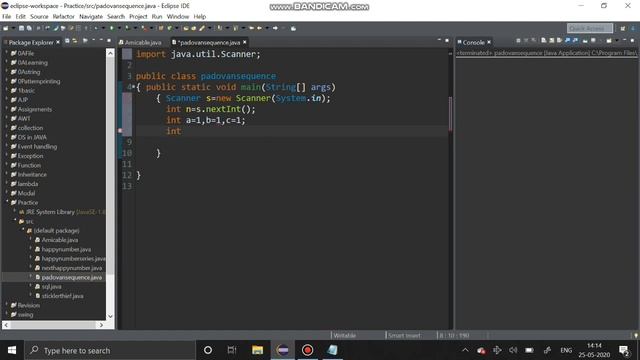Select stickerthief.java in the tree
Viewport: 640px width, 360px height.
[62, 296]
